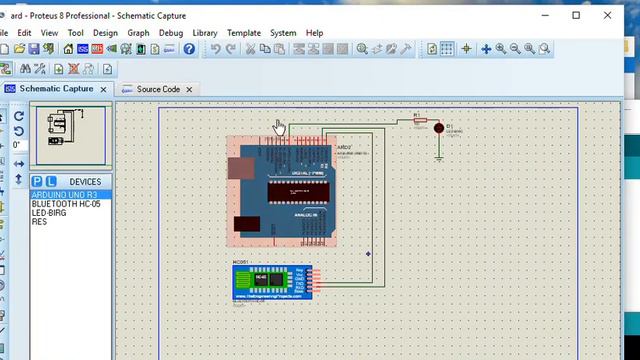Open the Help menu
This screenshot has width=640, height=360.
coord(314,33)
